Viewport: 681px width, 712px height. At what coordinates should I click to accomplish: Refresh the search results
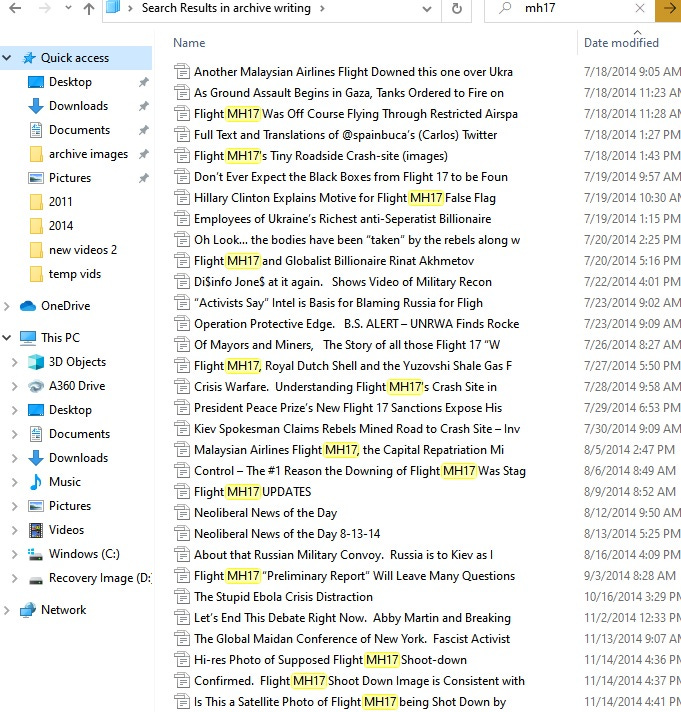tap(457, 9)
